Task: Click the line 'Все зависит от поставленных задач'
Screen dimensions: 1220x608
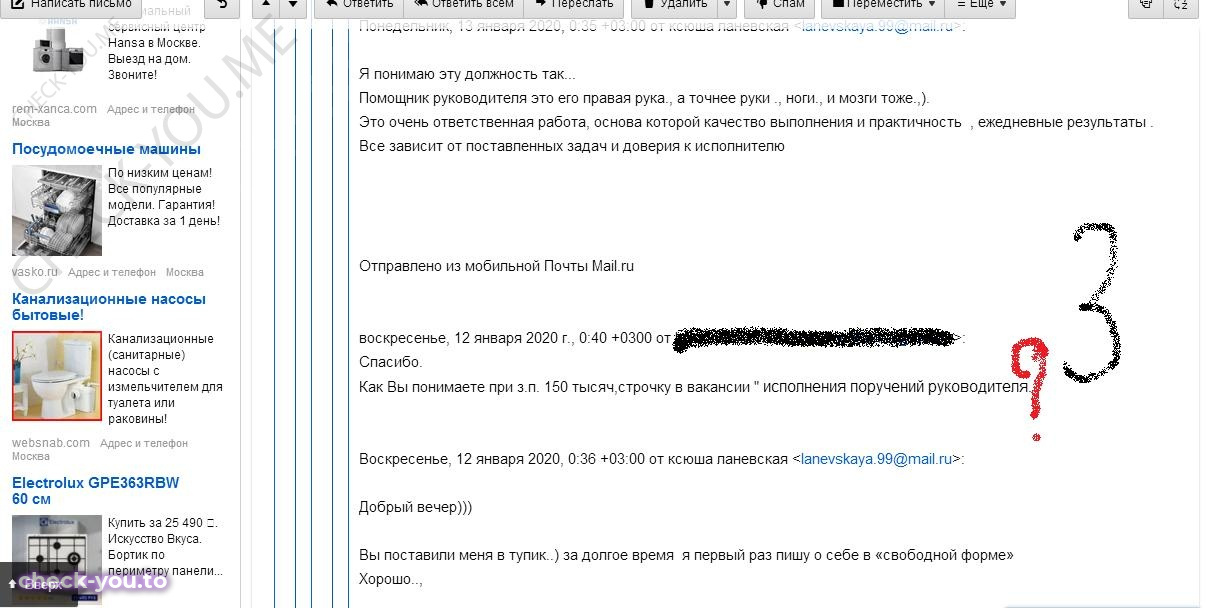Action: 572,146
